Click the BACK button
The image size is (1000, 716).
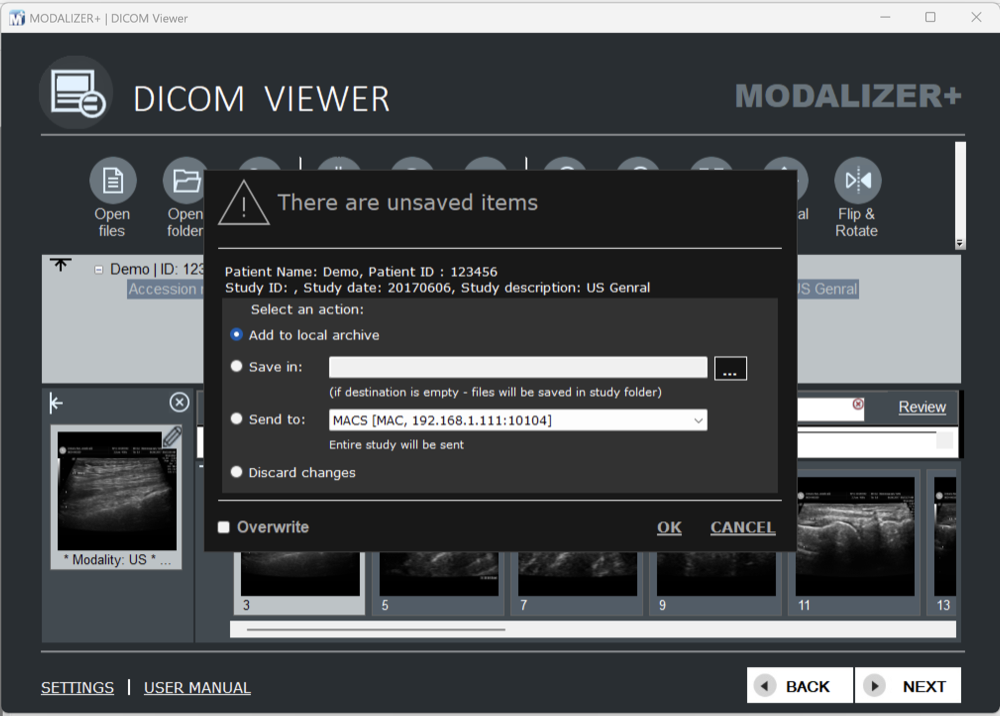tap(800, 685)
